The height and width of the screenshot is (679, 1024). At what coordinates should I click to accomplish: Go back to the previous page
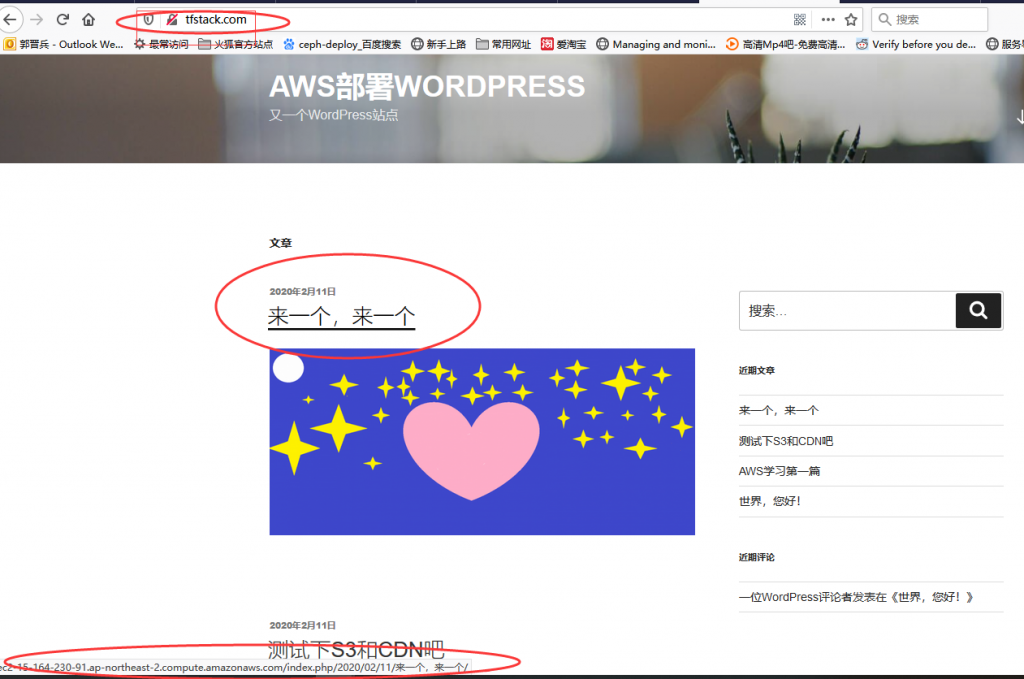click(10, 20)
